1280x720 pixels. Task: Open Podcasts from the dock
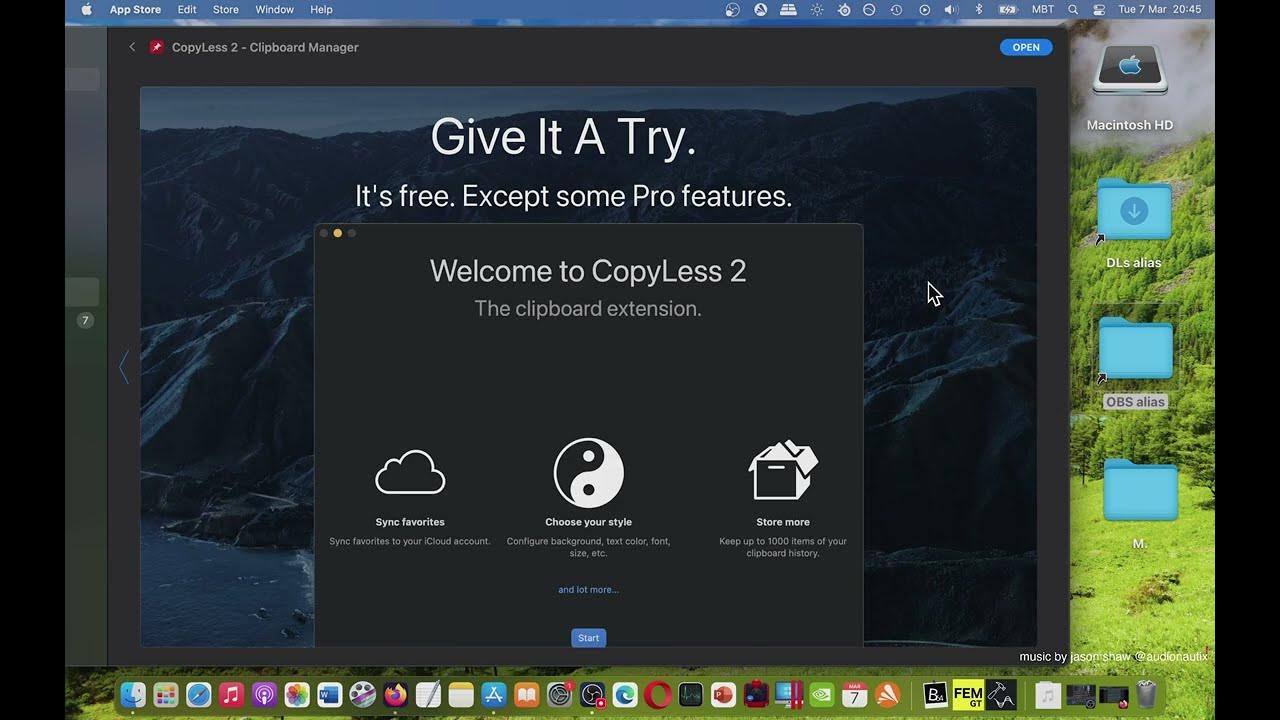(x=264, y=694)
